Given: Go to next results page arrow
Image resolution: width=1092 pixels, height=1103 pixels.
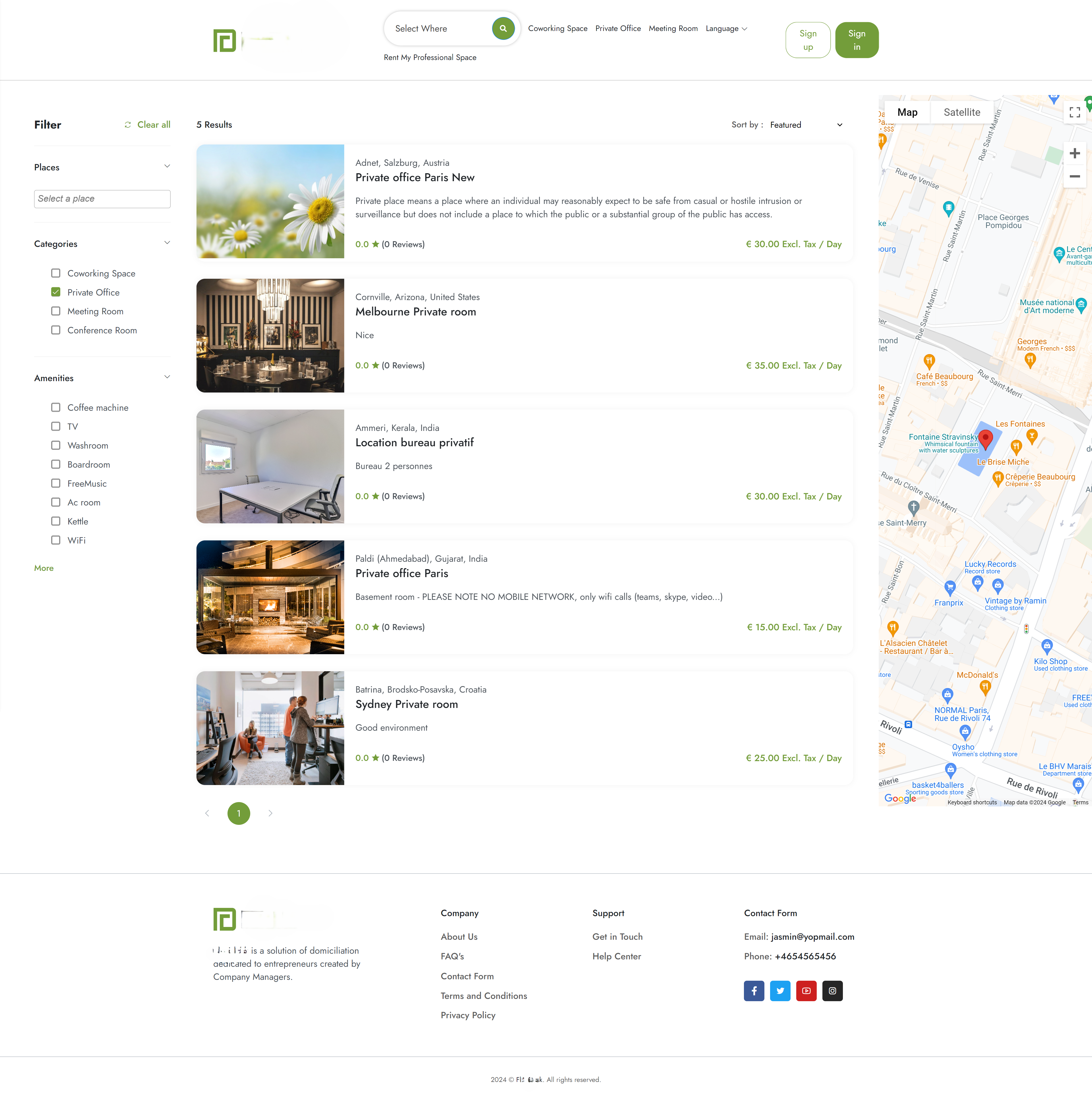Looking at the screenshot, I should [270, 813].
